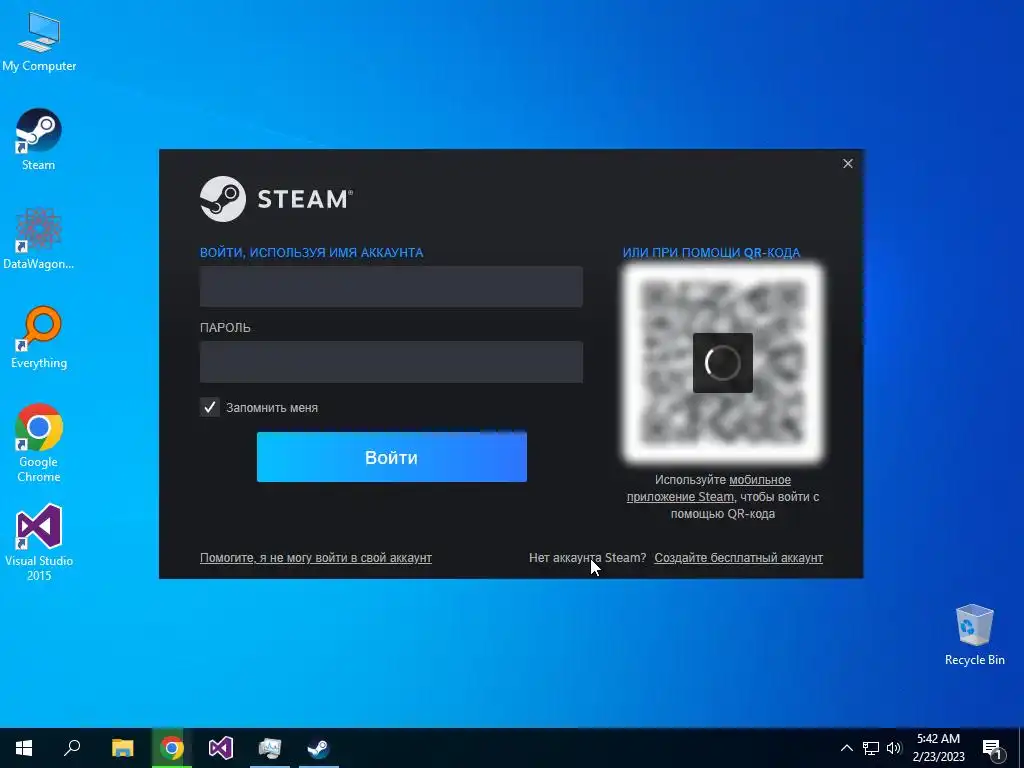Image resolution: width=1024 pixels, height=768 pixels.
Task: Select the Recycle Bin icon
Action: [974, 635]
